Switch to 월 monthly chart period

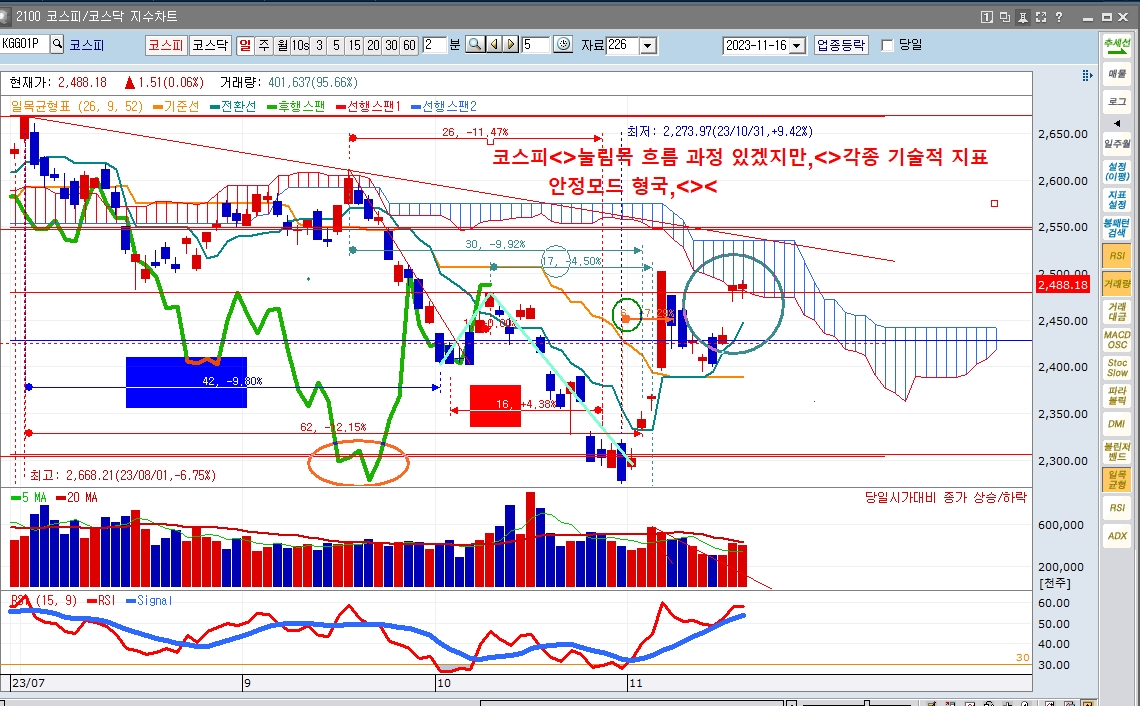282,45
